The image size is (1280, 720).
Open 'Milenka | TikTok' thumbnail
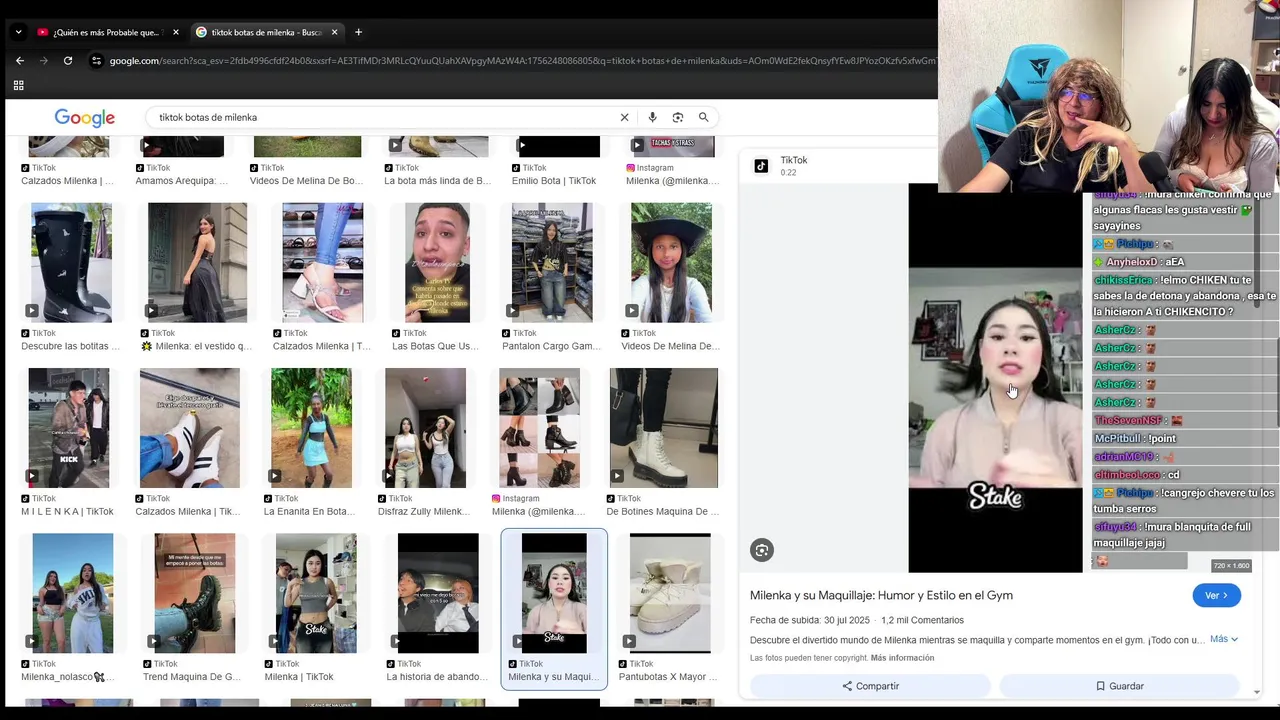[x=316, y=593]
